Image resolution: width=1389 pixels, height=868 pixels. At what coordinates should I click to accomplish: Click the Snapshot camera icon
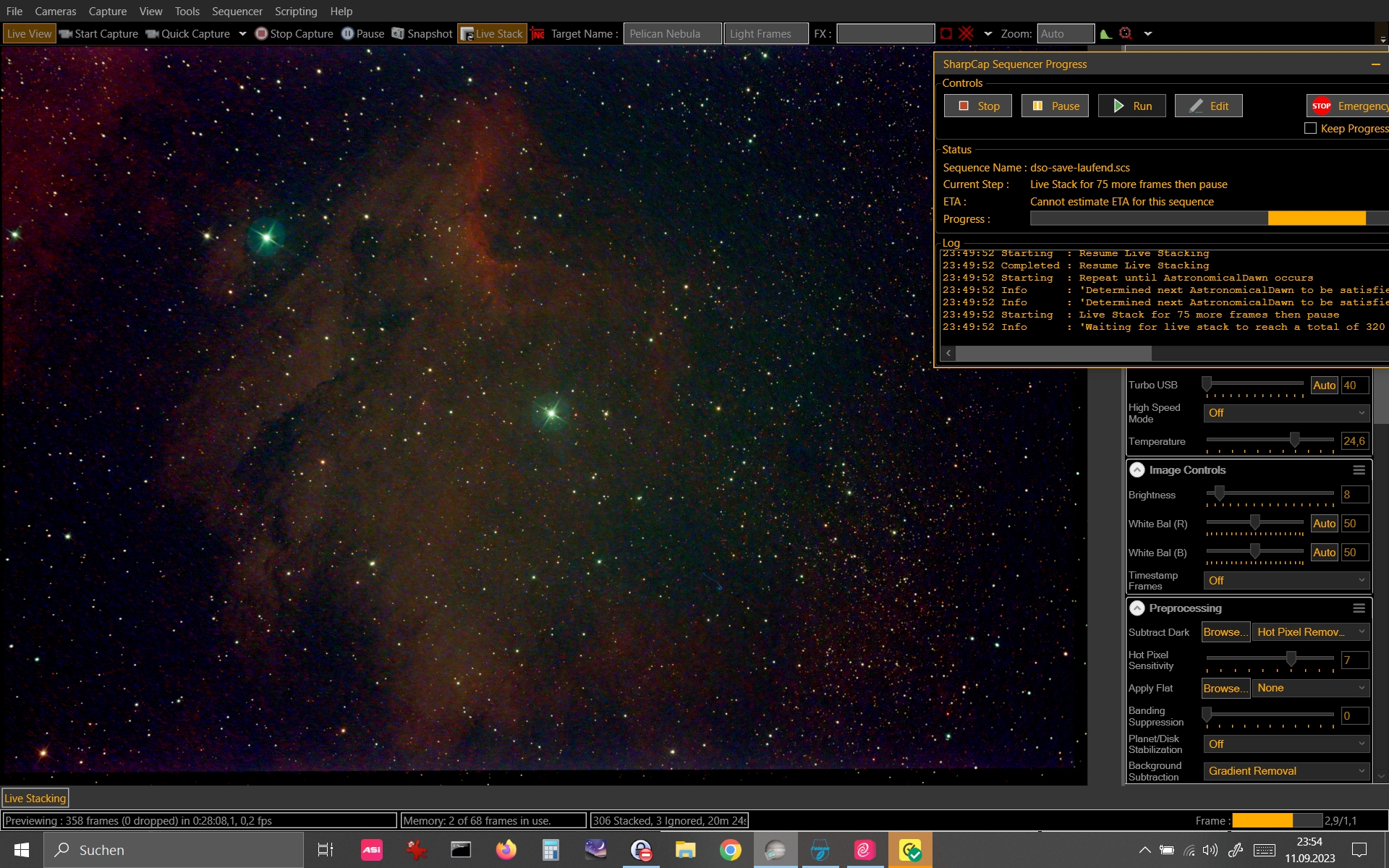click(x=398, y=33)
